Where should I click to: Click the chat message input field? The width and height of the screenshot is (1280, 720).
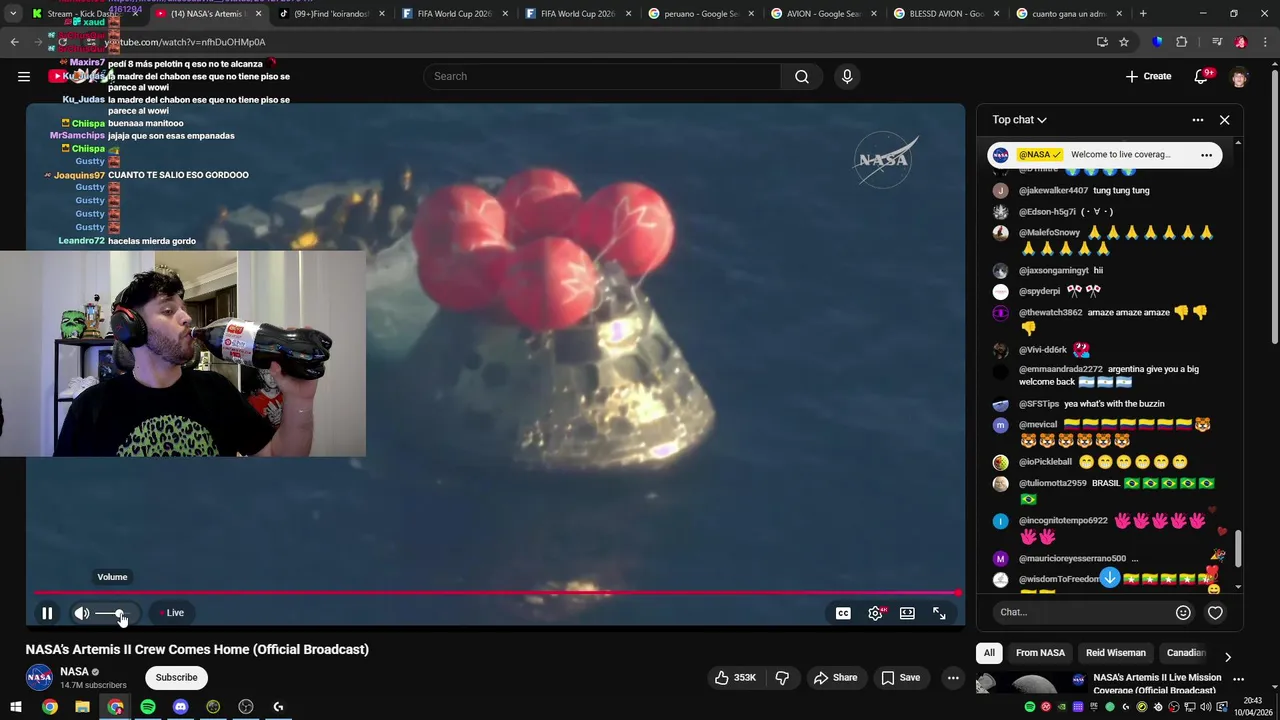[1082, 612]
